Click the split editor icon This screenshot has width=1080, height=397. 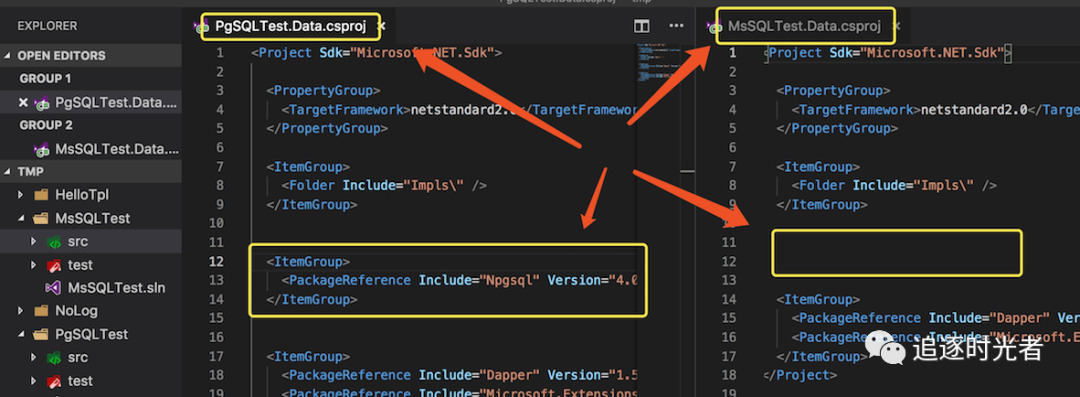tap(641, 26)
